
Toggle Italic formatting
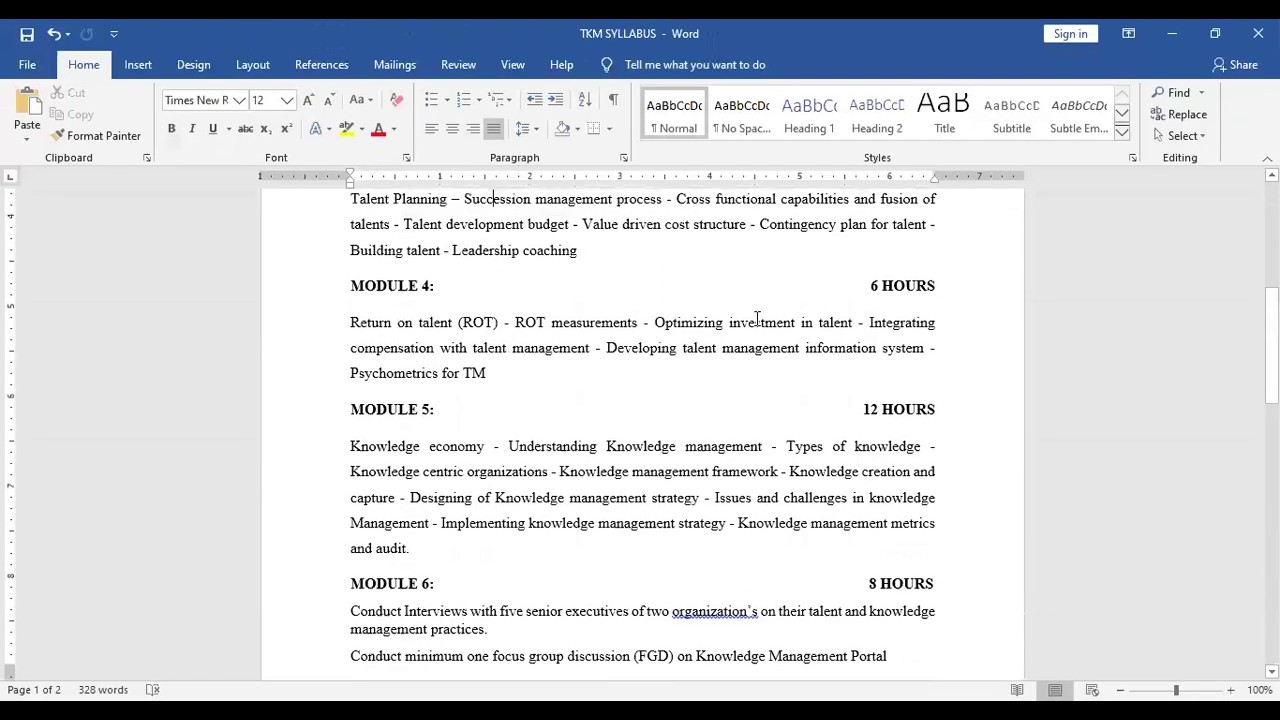tap(192, 129)
